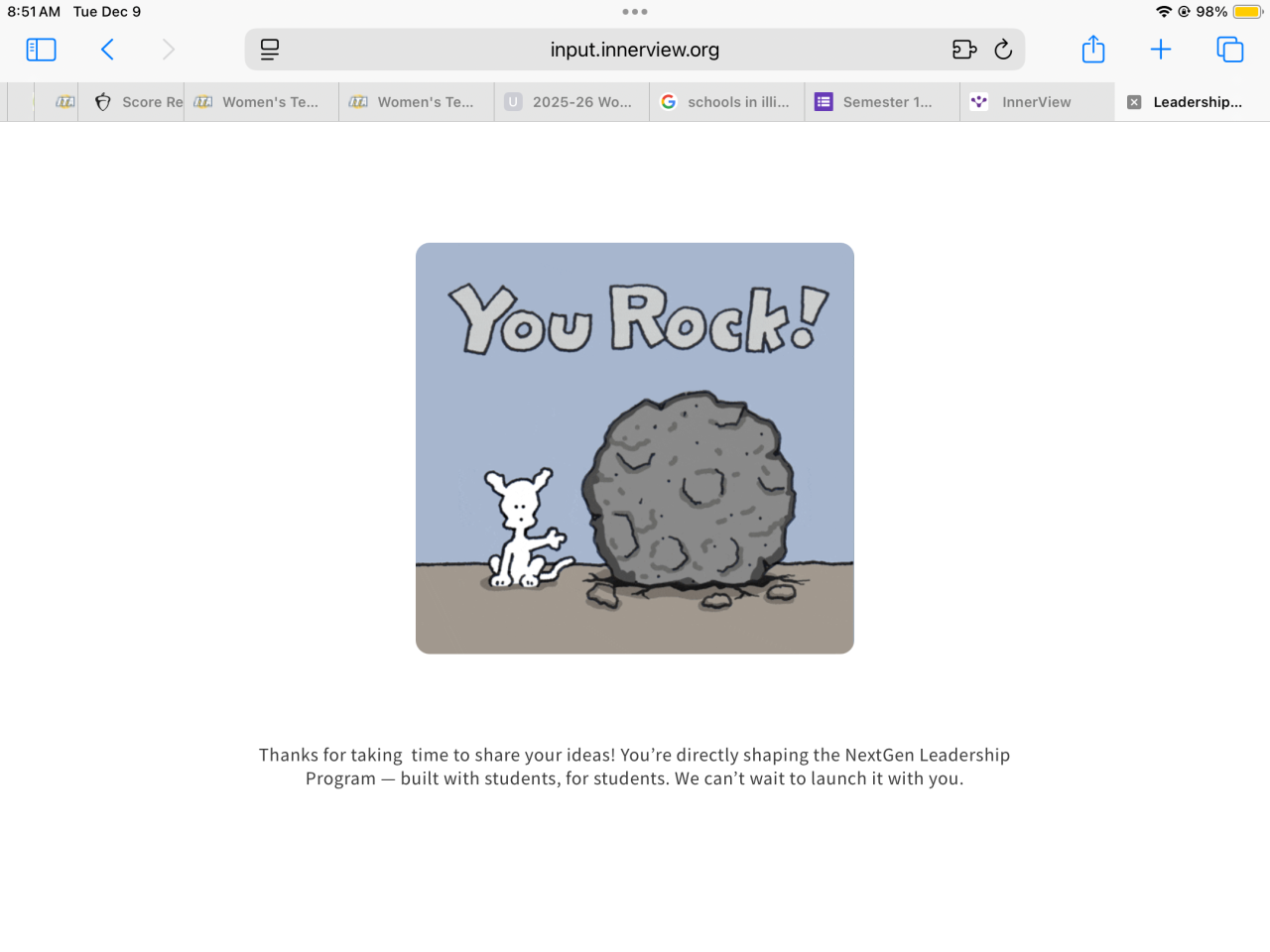Tap the forward navigation arrow

pyautogui.click(x=169, y=50)
